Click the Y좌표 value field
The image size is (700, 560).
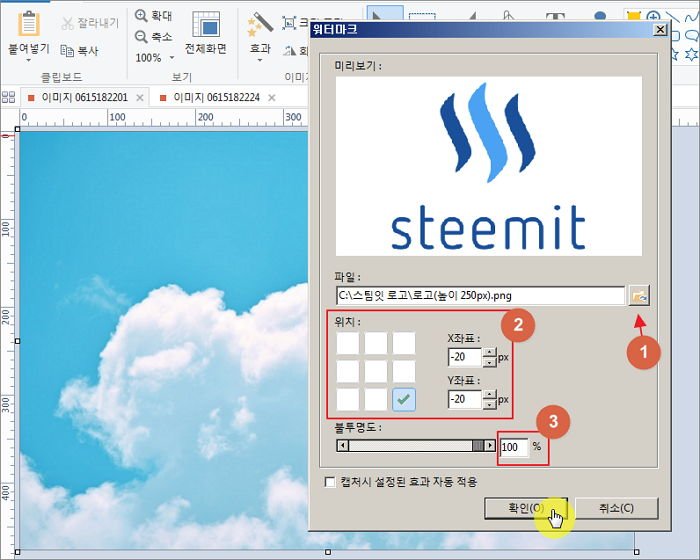click(465, 399)
